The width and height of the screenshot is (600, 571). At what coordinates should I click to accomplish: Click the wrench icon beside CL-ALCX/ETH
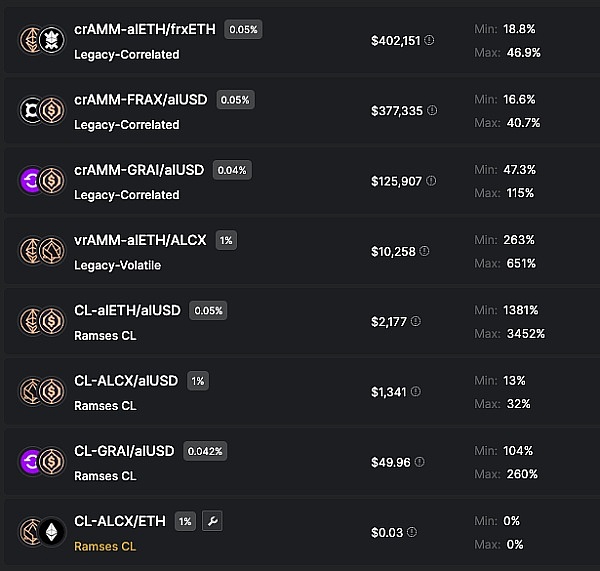pos(210,521)
